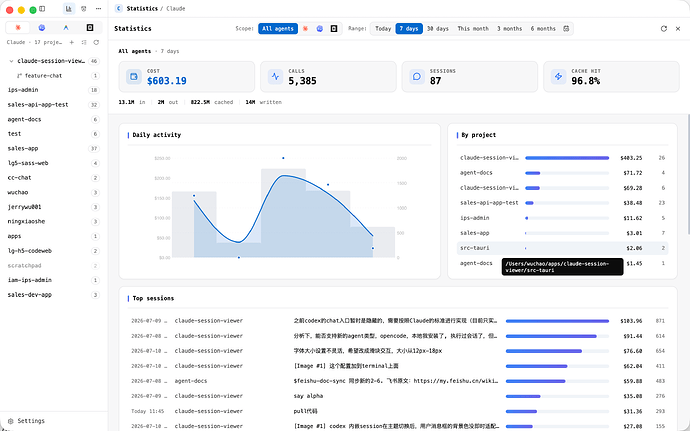Switch to the blue Codex agent tab in sidebar
The height and width of the screenshot is (431, 690).
(42, 28)
